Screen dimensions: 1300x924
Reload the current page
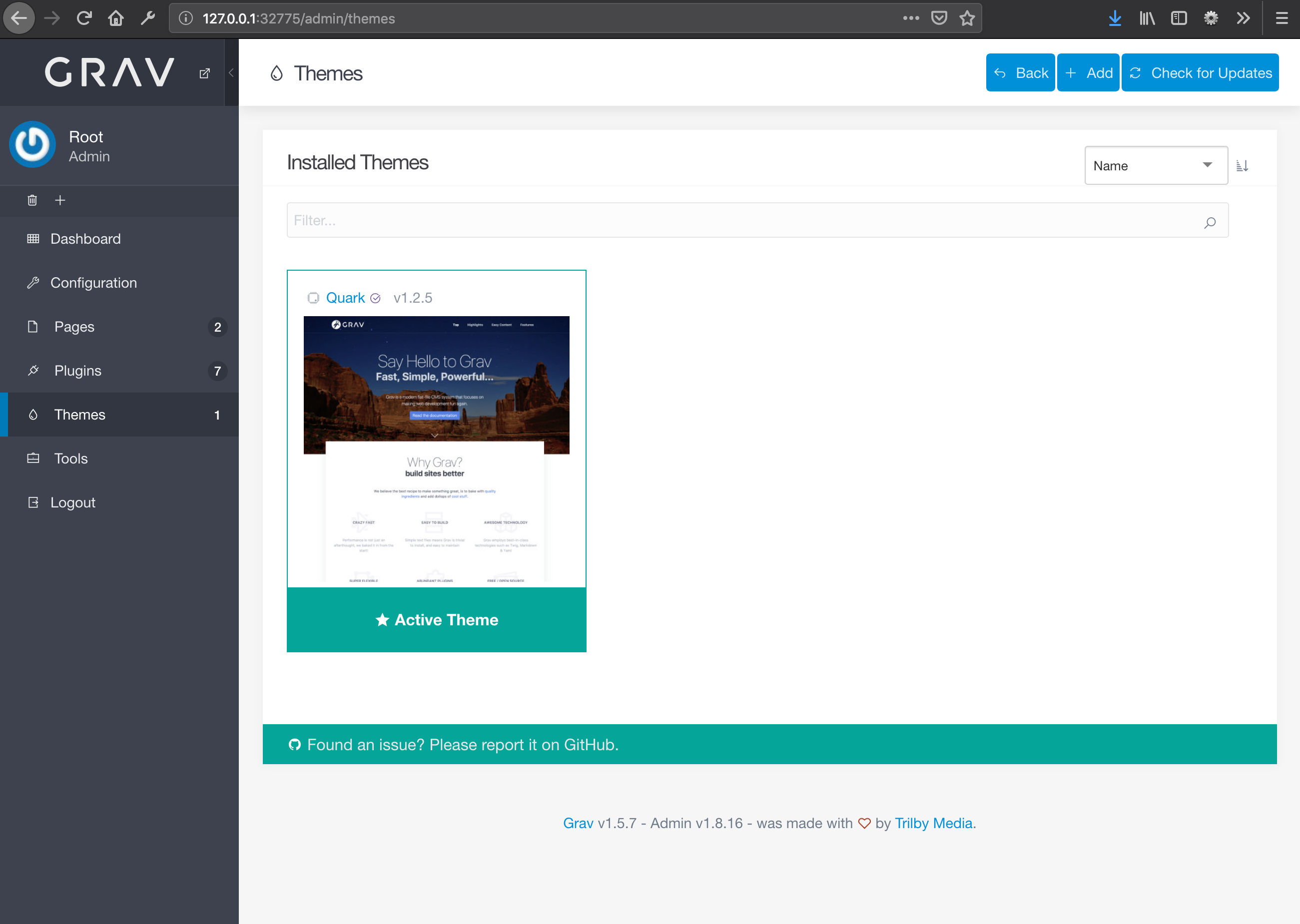pyautogui.click(x=84, y=18)
